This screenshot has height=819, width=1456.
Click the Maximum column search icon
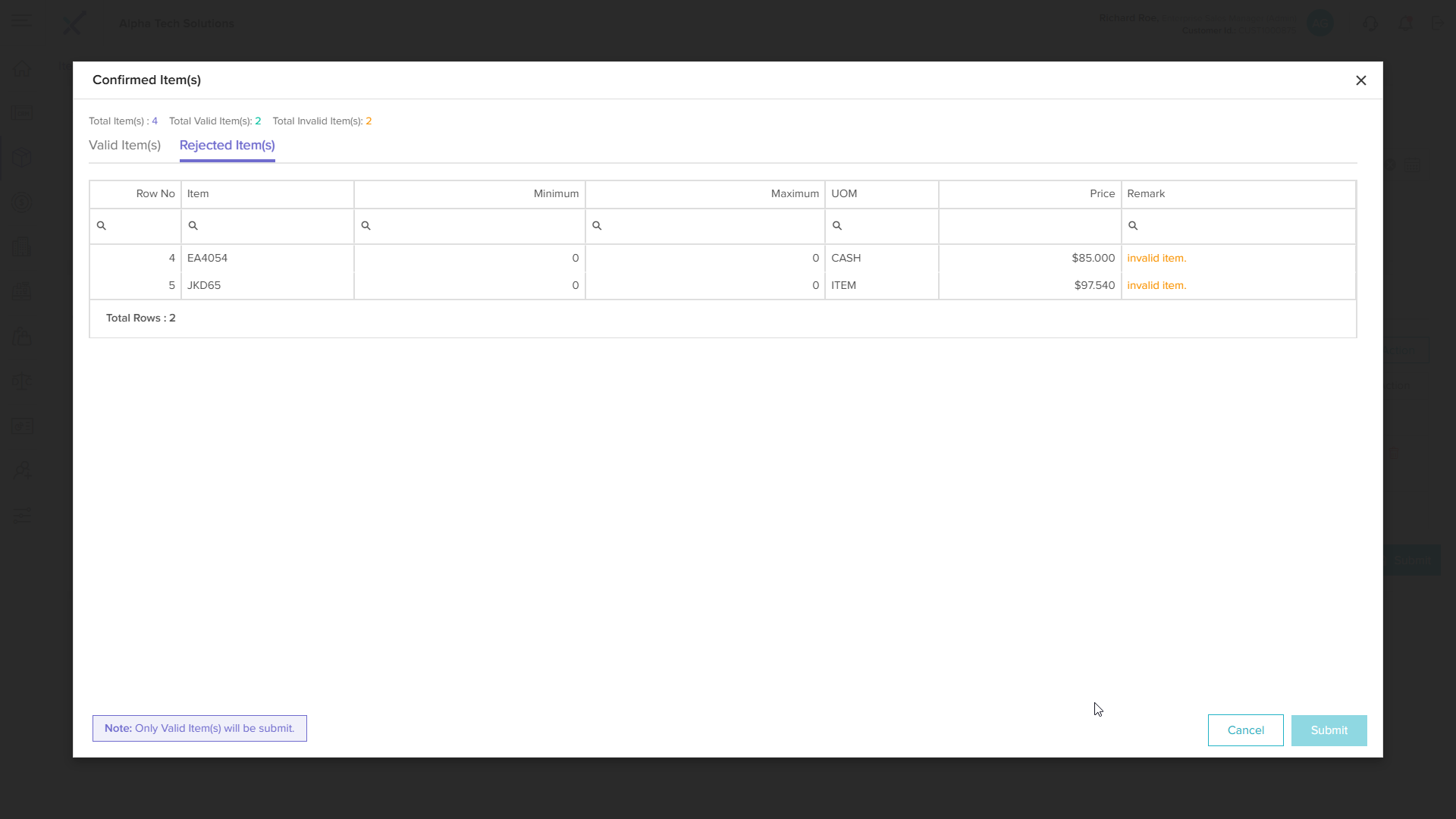coord(597,226)
